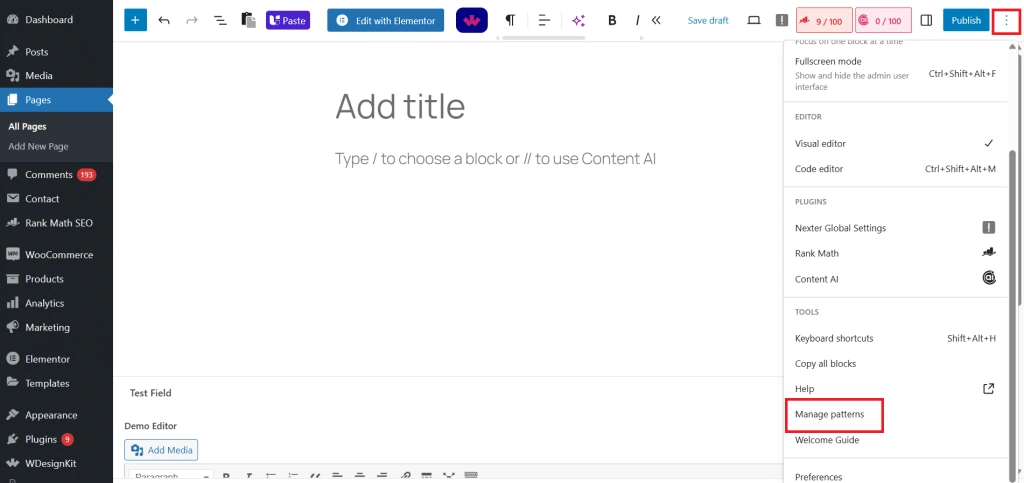
Task: Open the Paragraph format dropdown
Action: pyautogui.click(x=168, y=476)
